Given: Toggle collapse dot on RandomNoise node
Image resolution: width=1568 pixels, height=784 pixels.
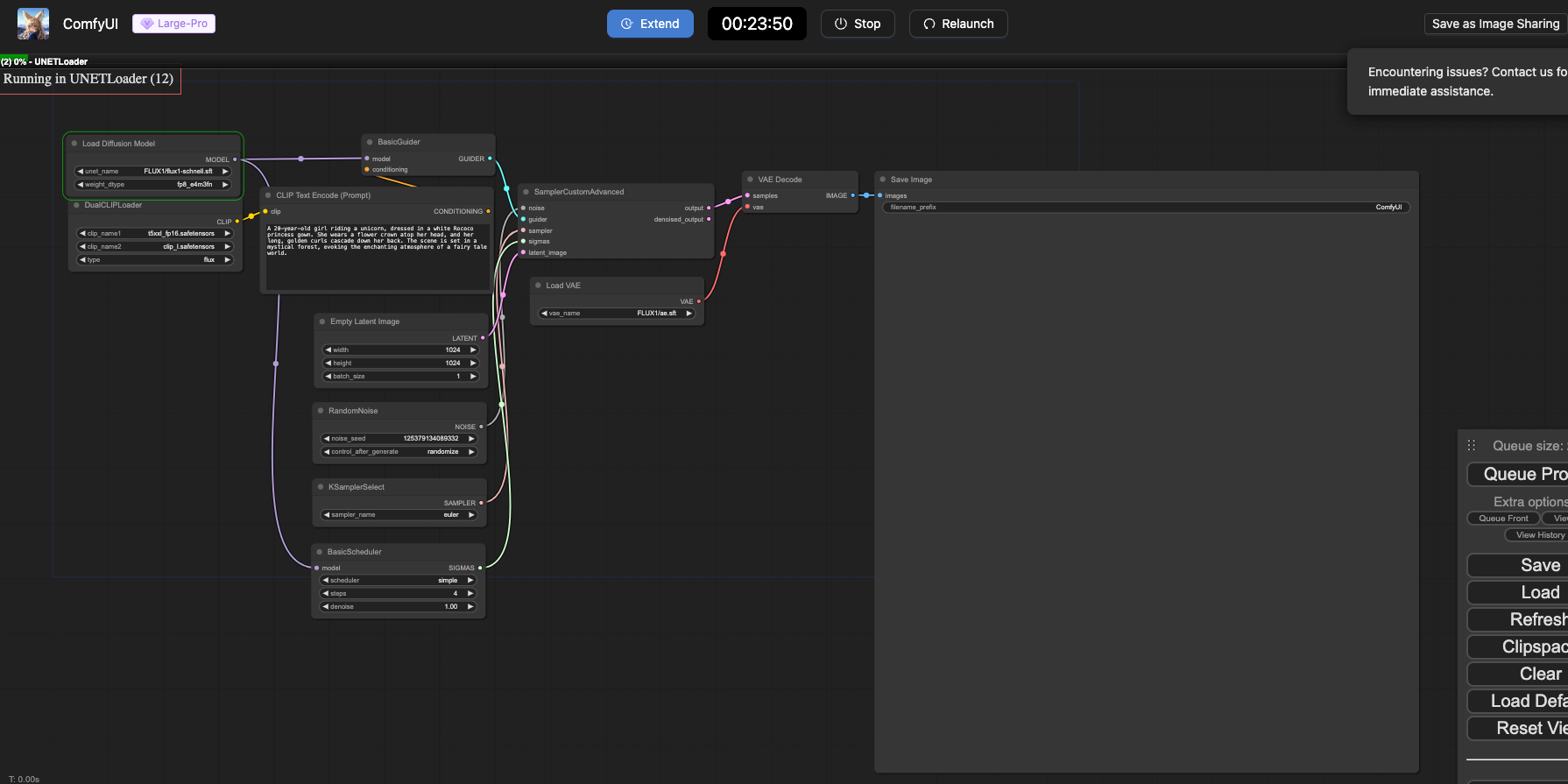Looking at the screenshot, I should [x=321, y=411].
